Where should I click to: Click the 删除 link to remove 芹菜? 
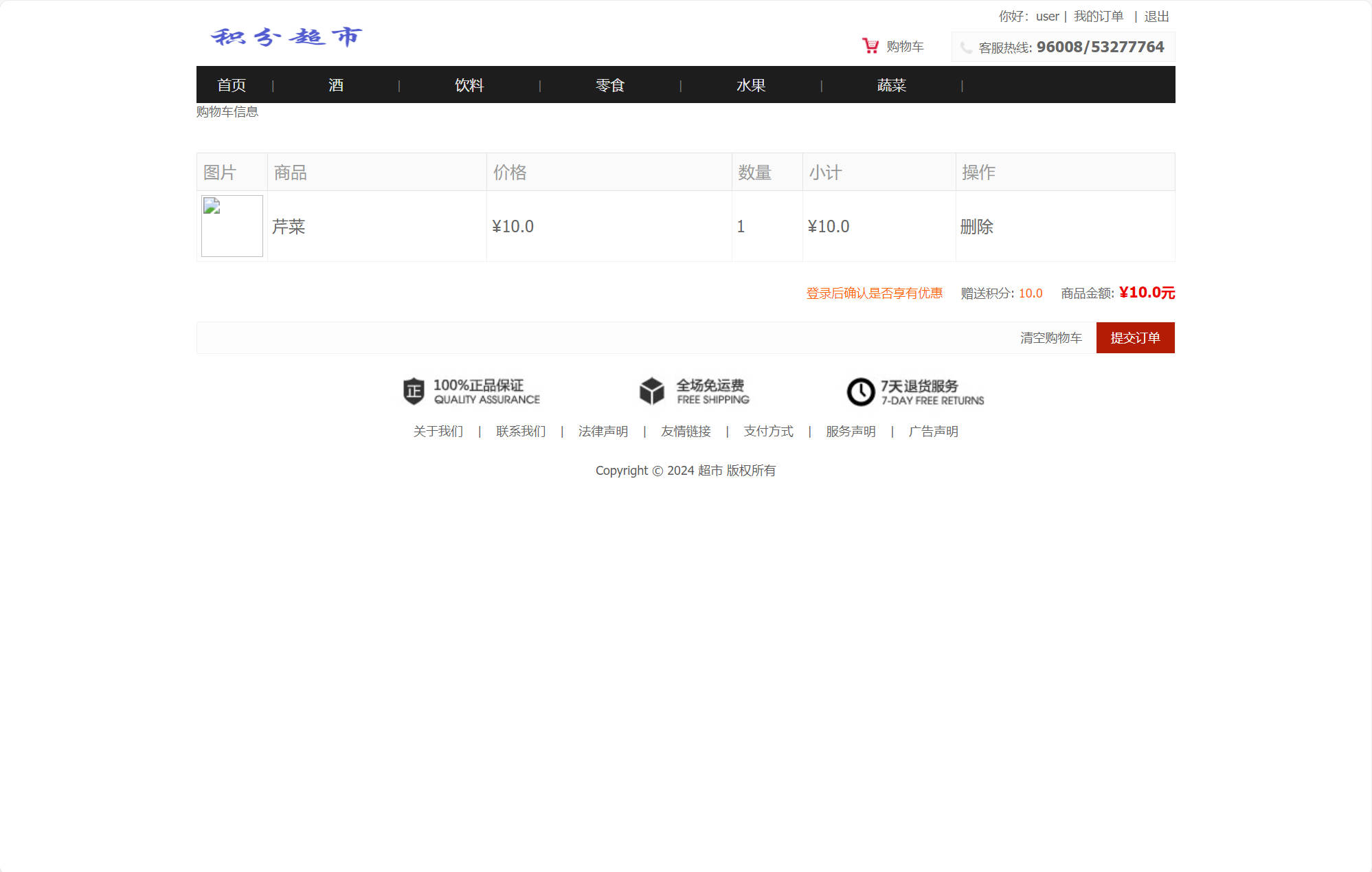click(978, 226)
